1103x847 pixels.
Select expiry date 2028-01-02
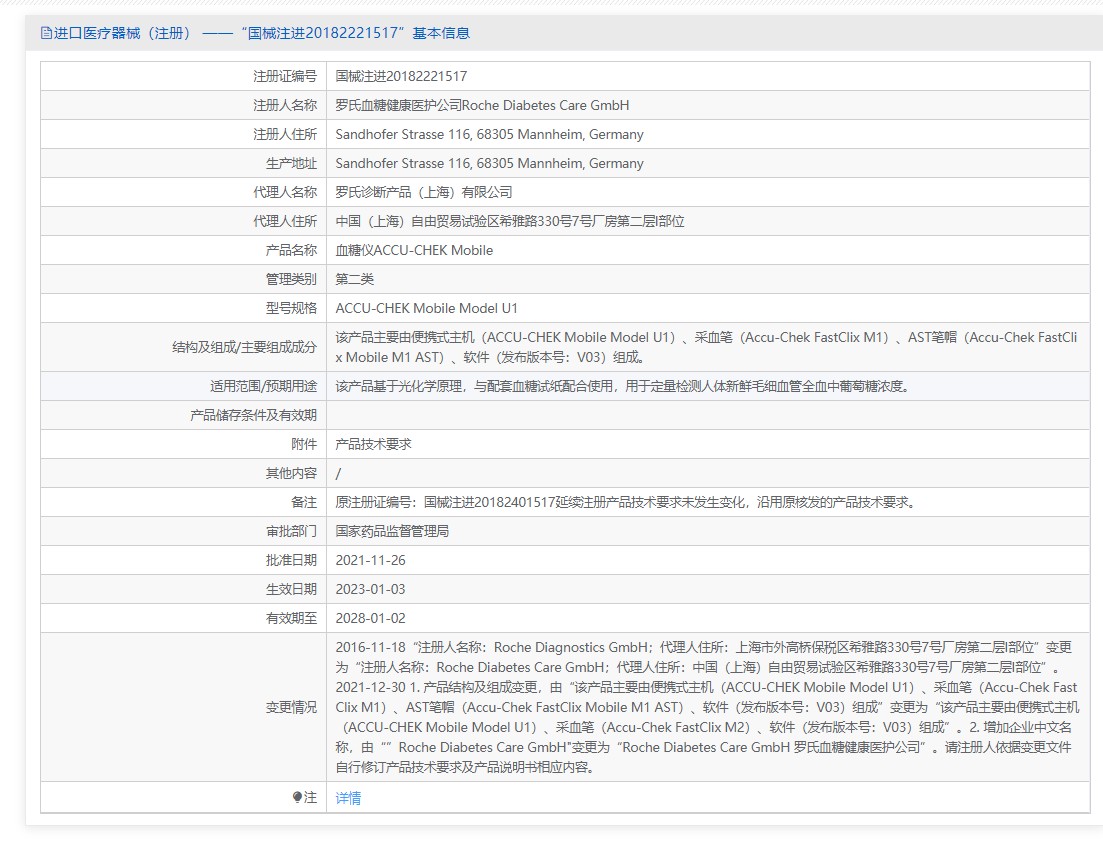371,618
